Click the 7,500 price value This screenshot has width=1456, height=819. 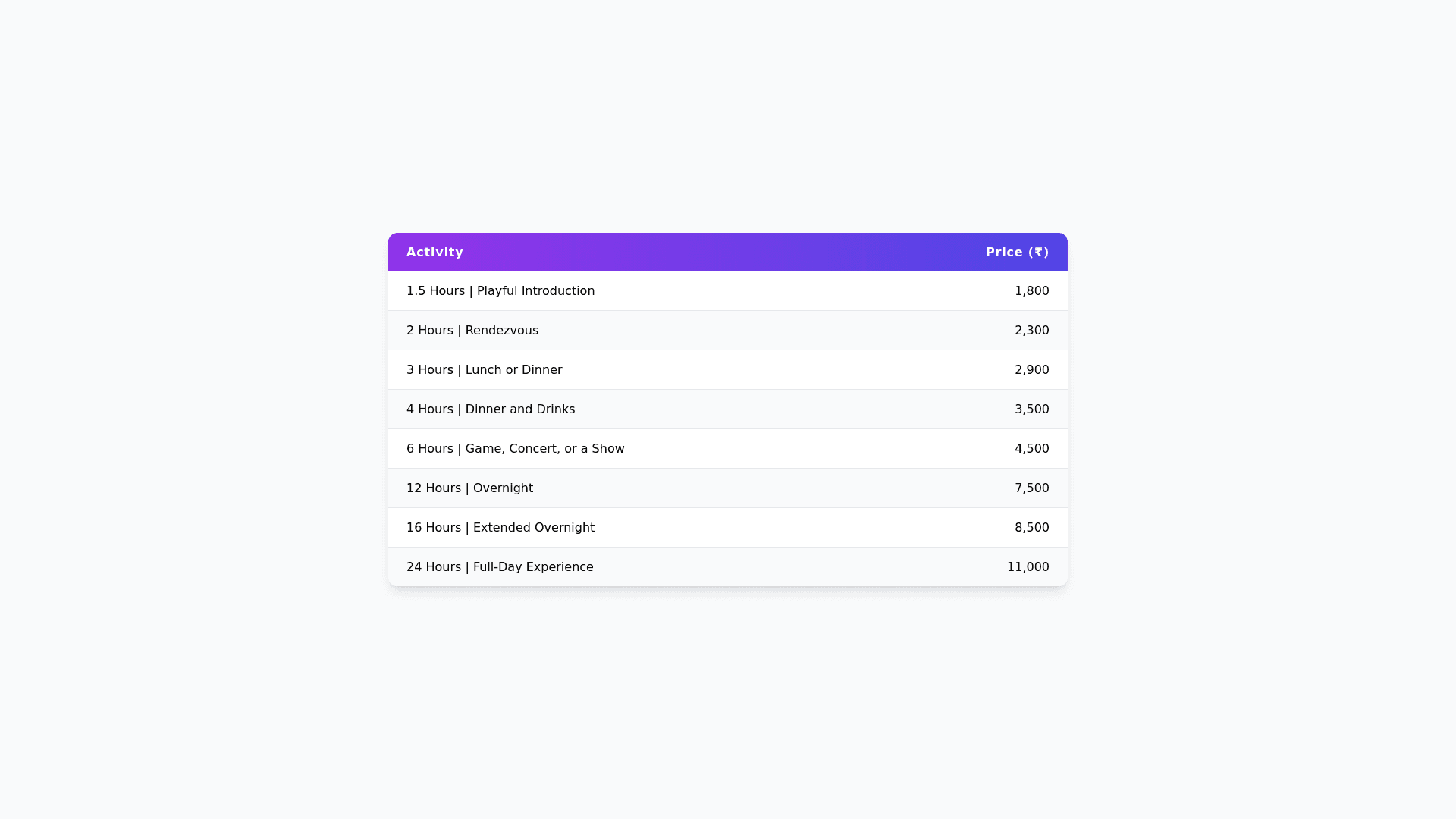point(1031,488)
